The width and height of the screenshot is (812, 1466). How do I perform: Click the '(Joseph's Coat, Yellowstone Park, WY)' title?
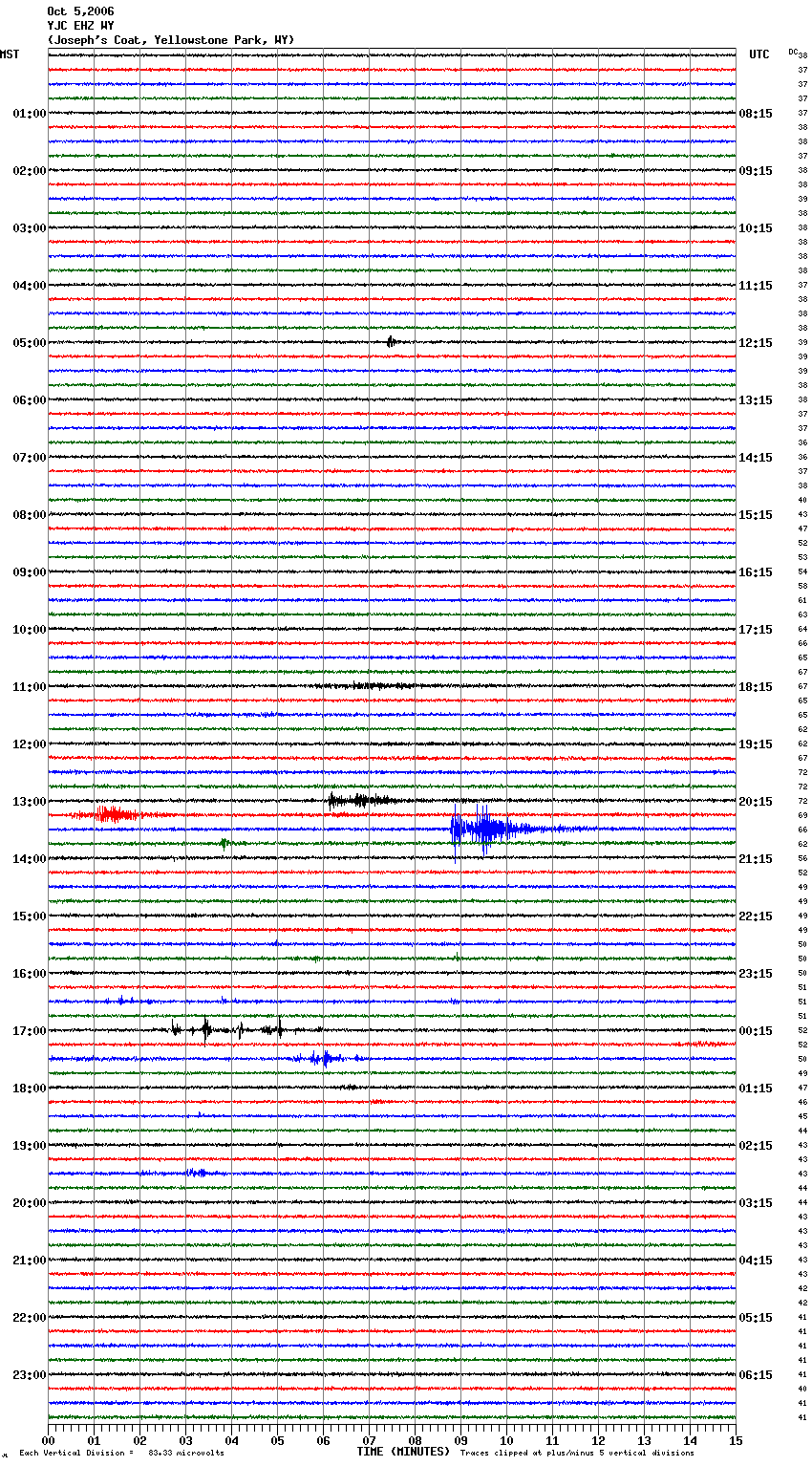171,40
